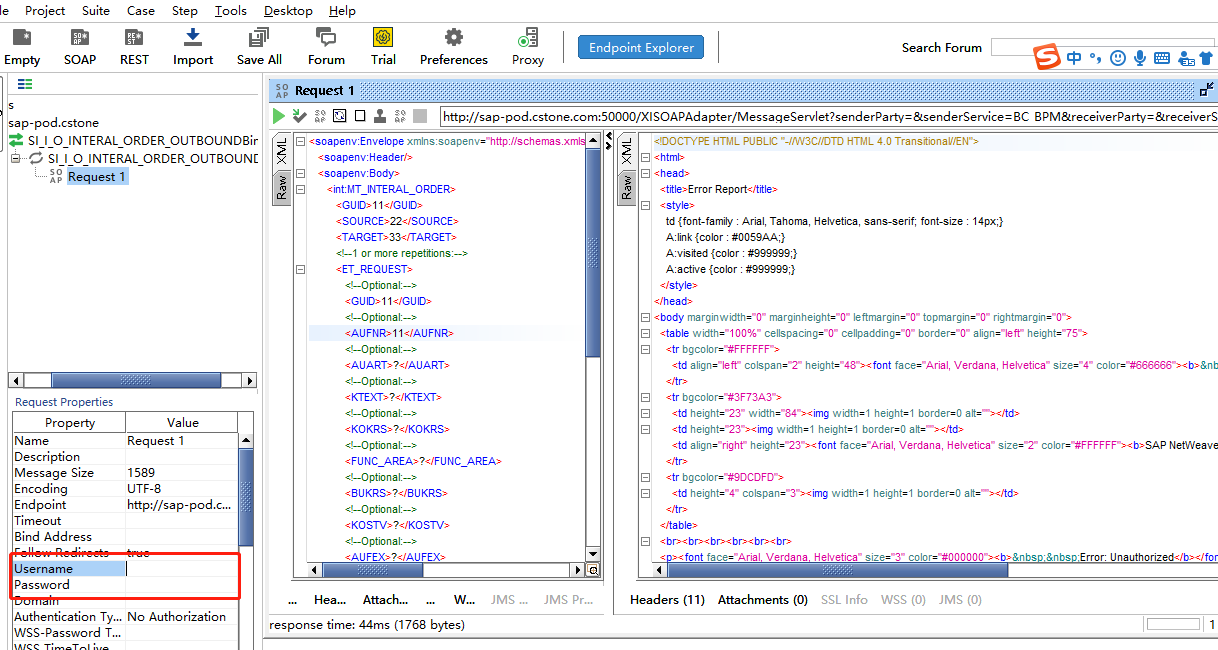Click the stamp-shaped request toolbar icon
This screenshot has height=650, width=1218.
(x=380, y=116)
